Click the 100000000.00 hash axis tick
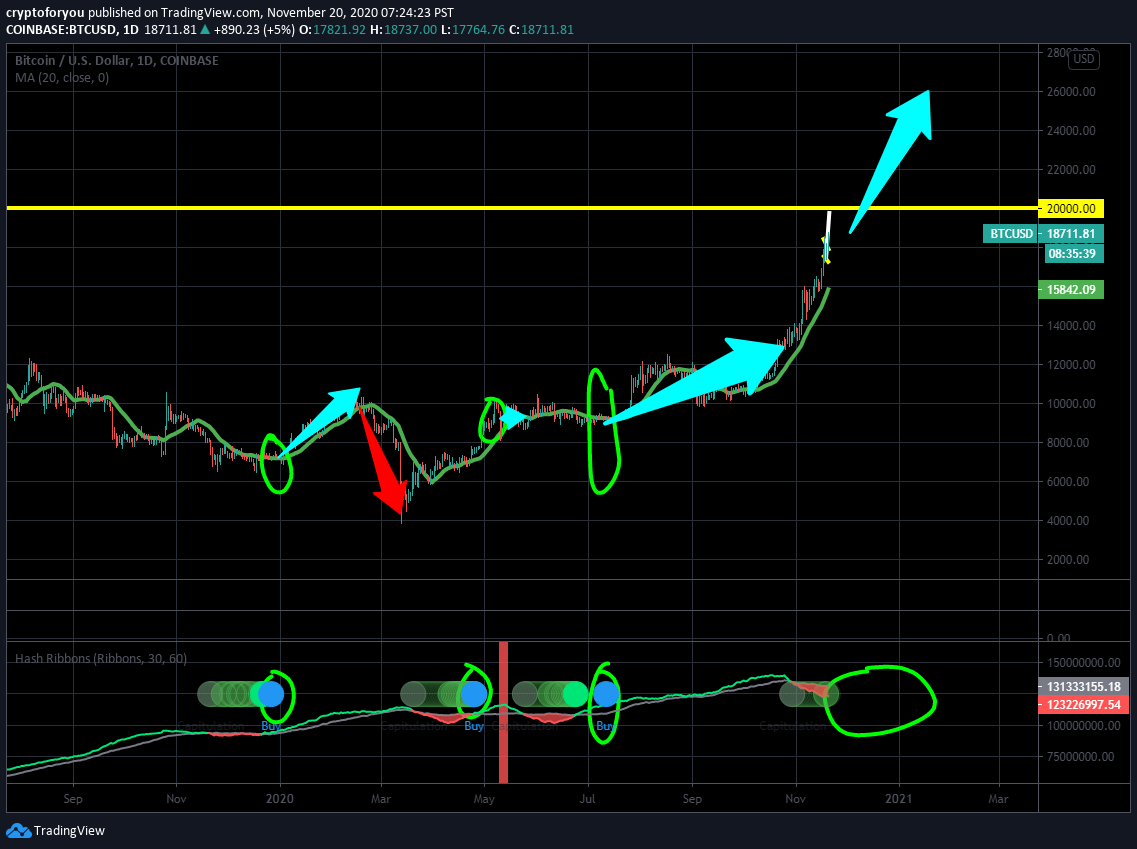This screenshot has width=1137, height=849. tap(1083, 726)
